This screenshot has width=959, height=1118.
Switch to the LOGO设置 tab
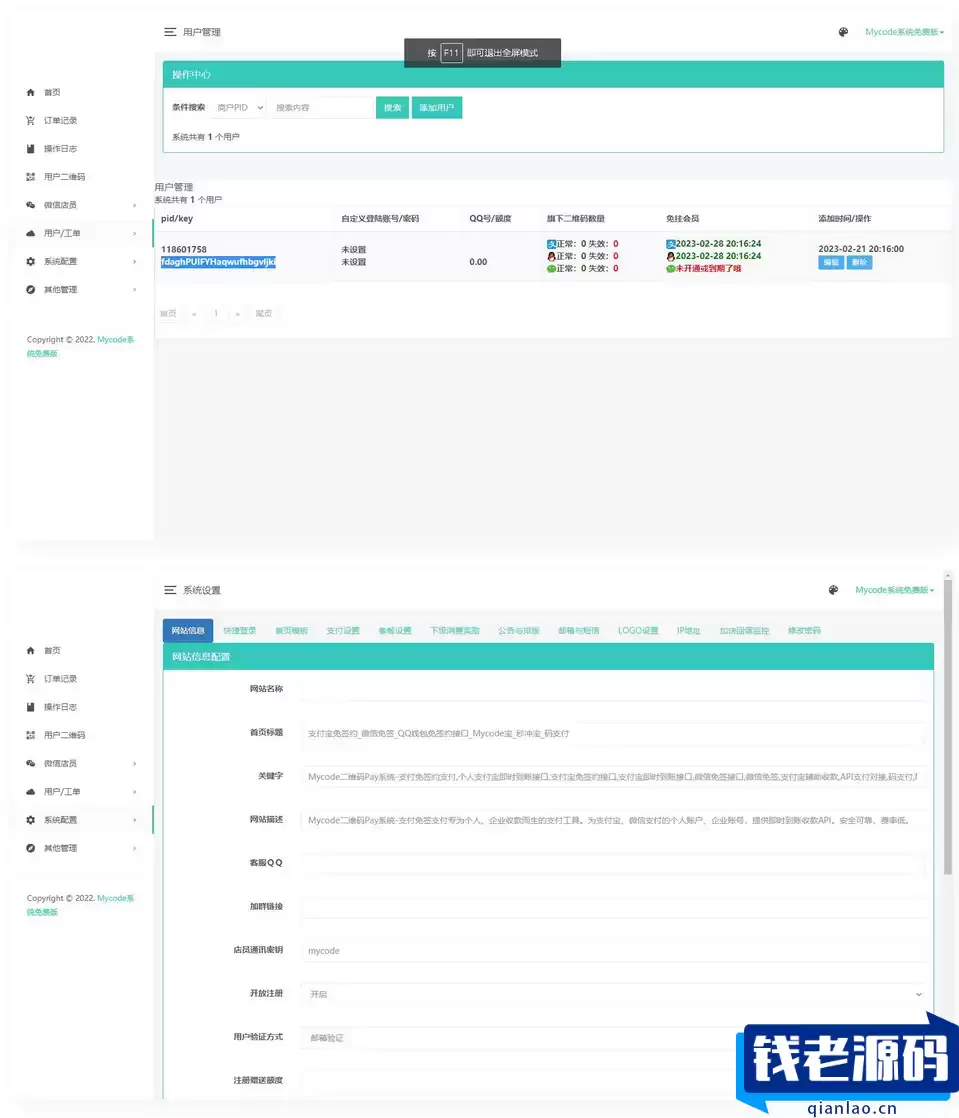638,630
